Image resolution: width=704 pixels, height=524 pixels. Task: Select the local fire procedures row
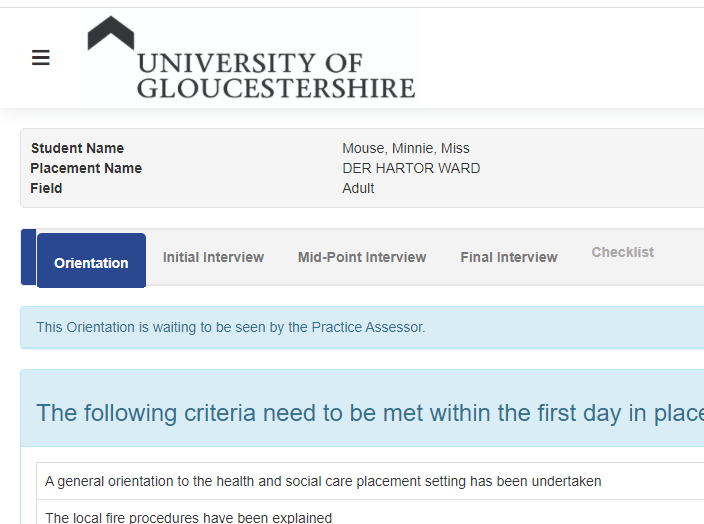coord(188,517)
